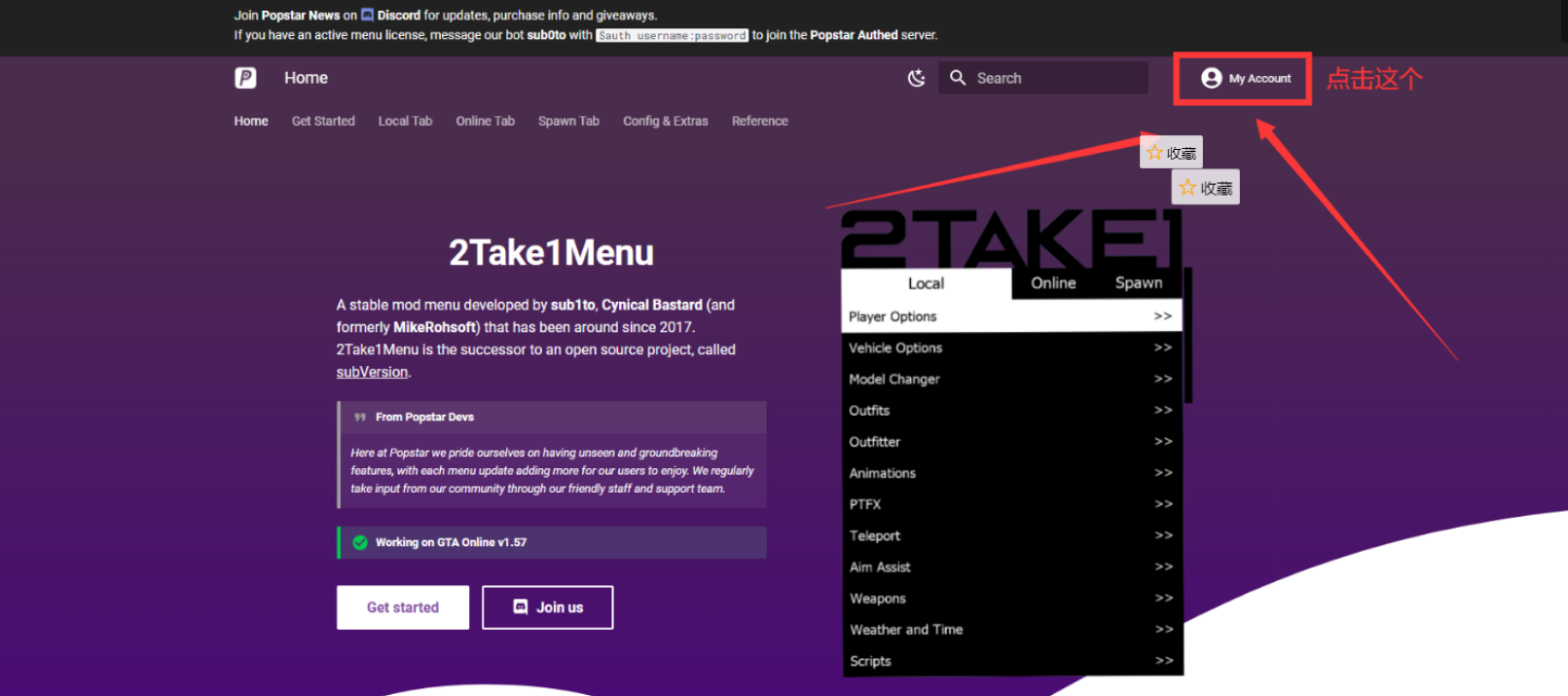
Task: Open Scripts menu row
Action: (1012, 660)
